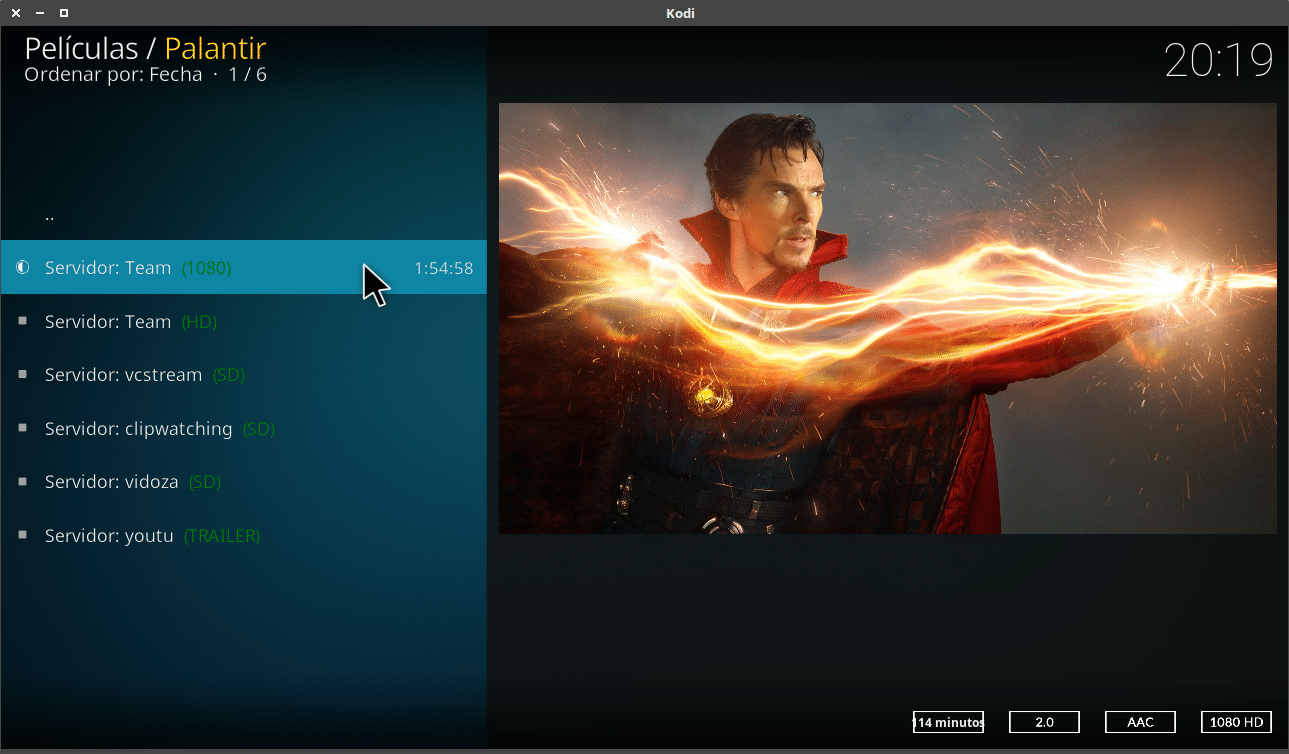
Task: Maximize the Kodi window
Action: point(64,13)
